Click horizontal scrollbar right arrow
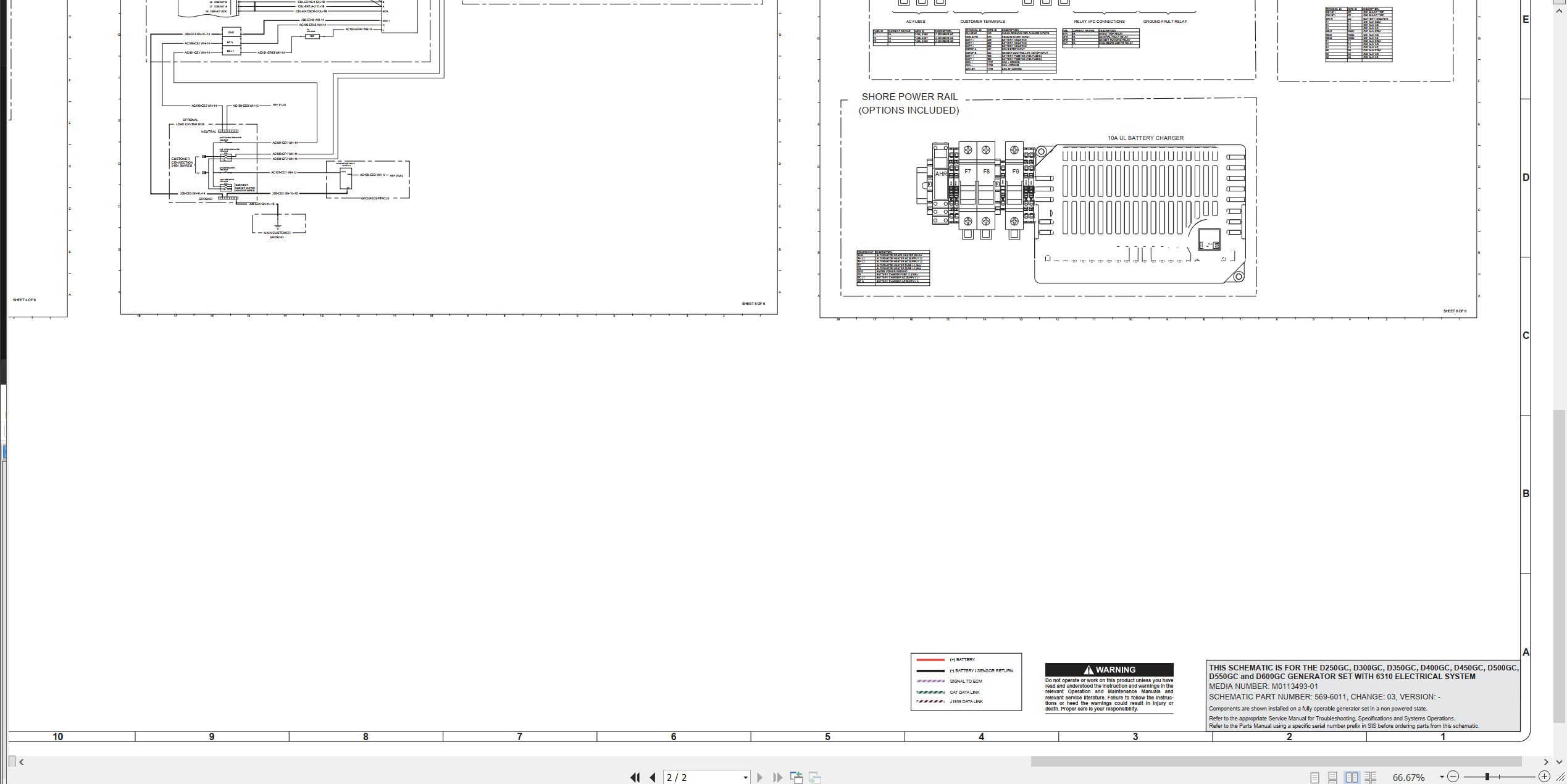 click(x=1546, y=762)
